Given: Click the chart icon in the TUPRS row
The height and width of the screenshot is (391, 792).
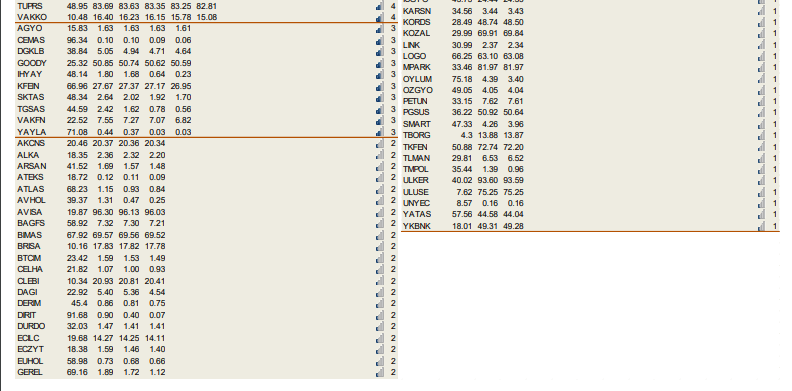Looking at the screenshot, I should (380, 7).
